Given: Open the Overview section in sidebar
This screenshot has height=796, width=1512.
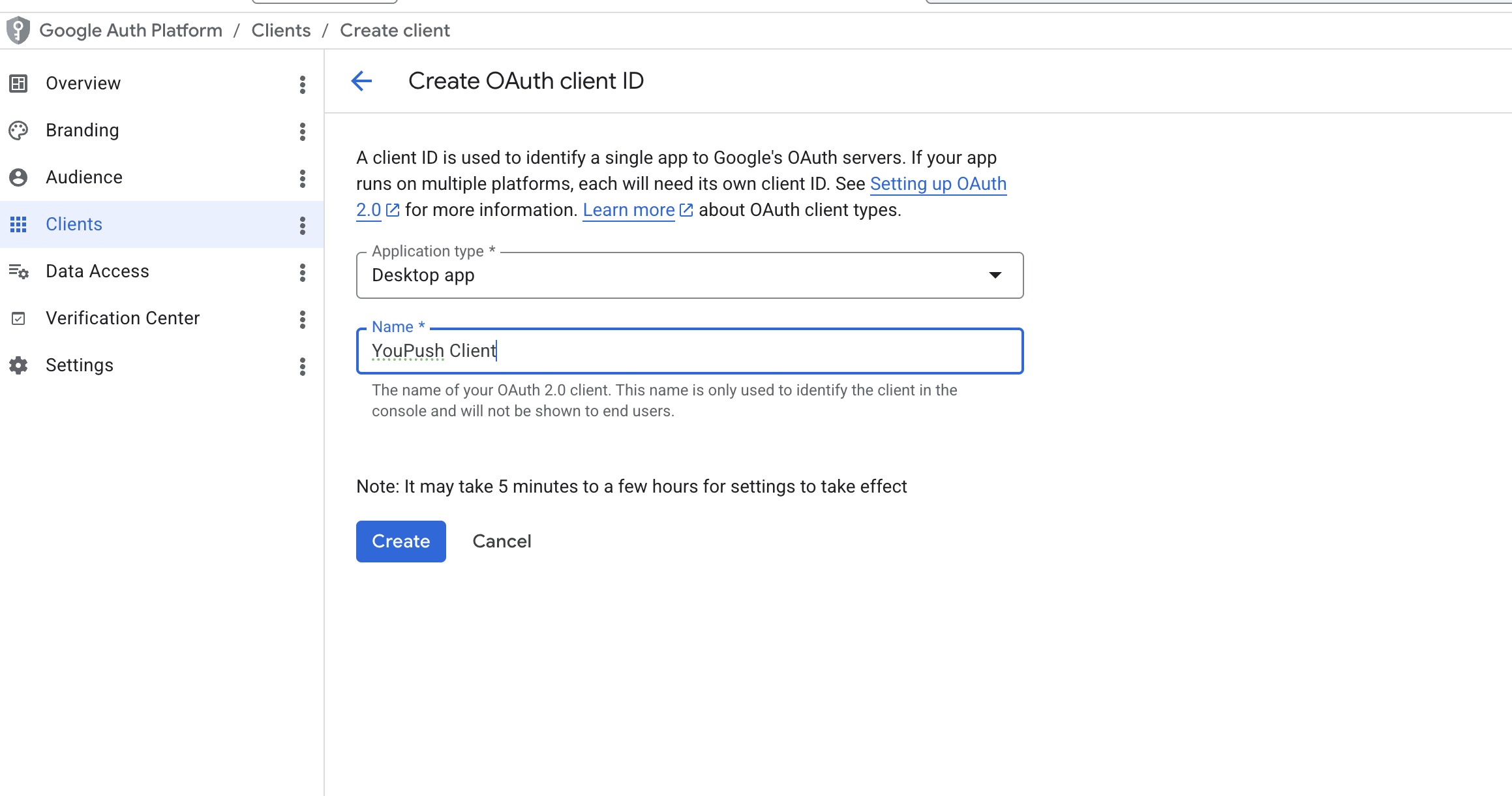Looking at the screenshot, I should tap(162, 84).
